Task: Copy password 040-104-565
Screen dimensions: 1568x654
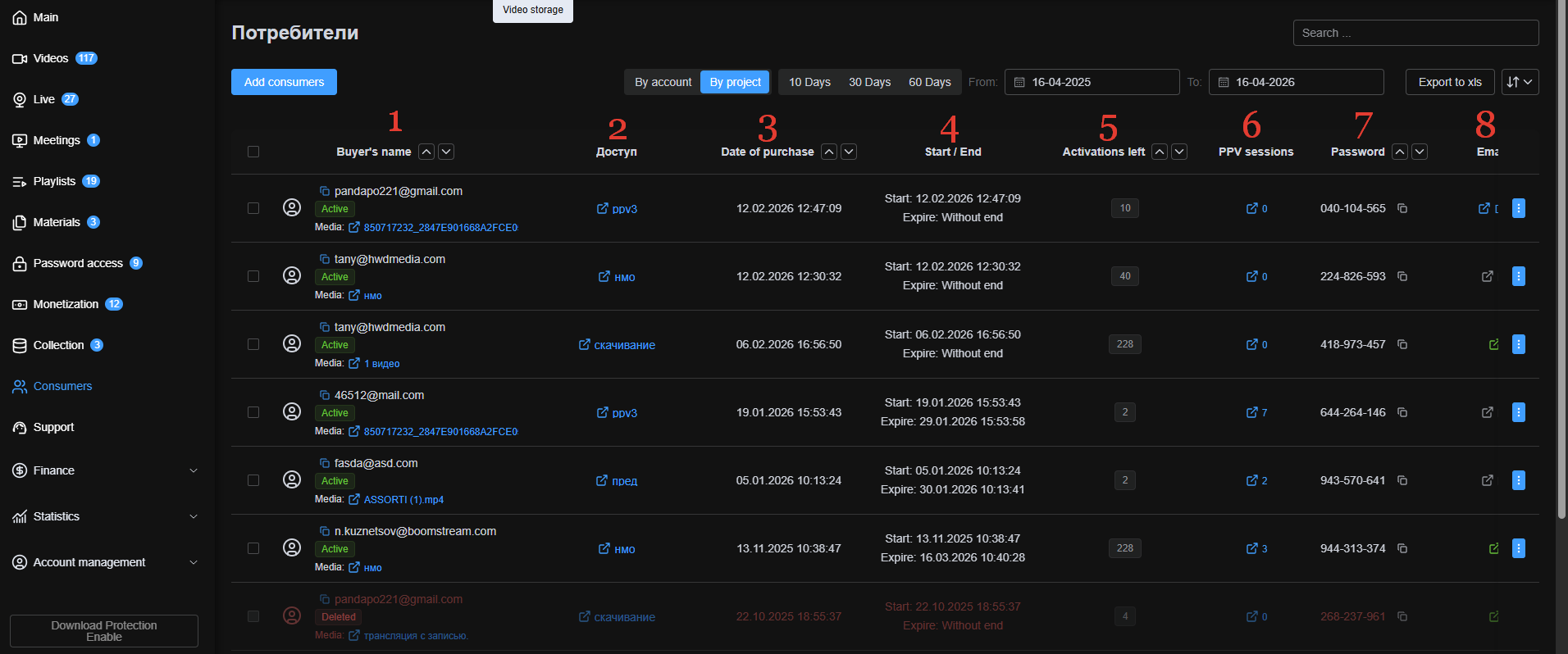Action: (x=1402, y=208)
